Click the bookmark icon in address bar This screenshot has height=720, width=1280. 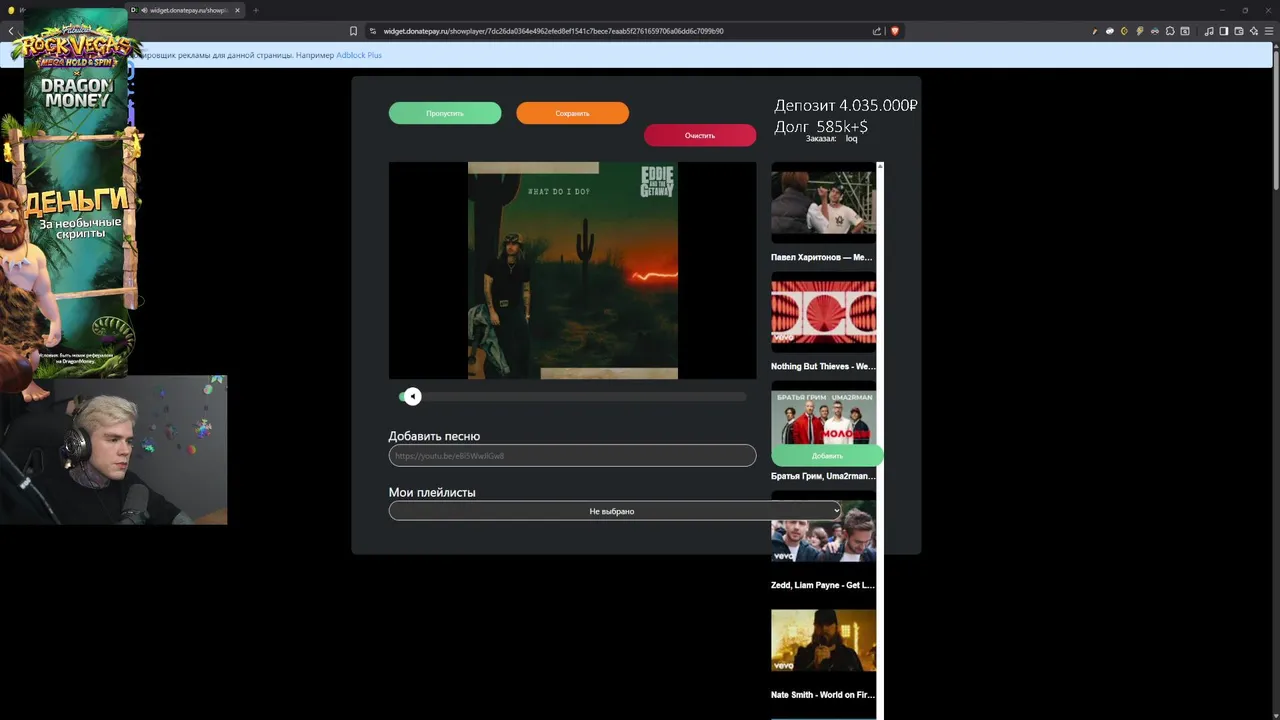353,31
